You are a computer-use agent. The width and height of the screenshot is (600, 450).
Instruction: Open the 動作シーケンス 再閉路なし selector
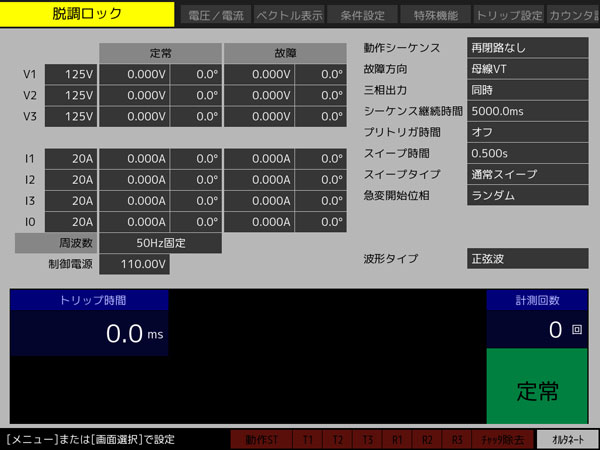coord(527,47)
